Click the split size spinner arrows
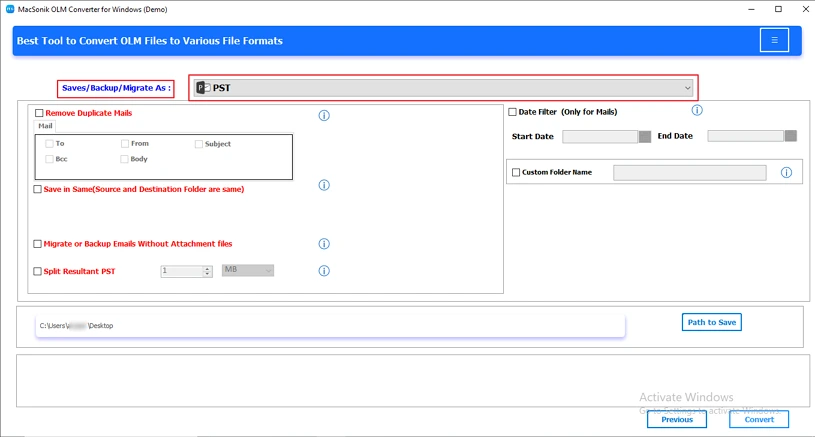 (207, 271)
